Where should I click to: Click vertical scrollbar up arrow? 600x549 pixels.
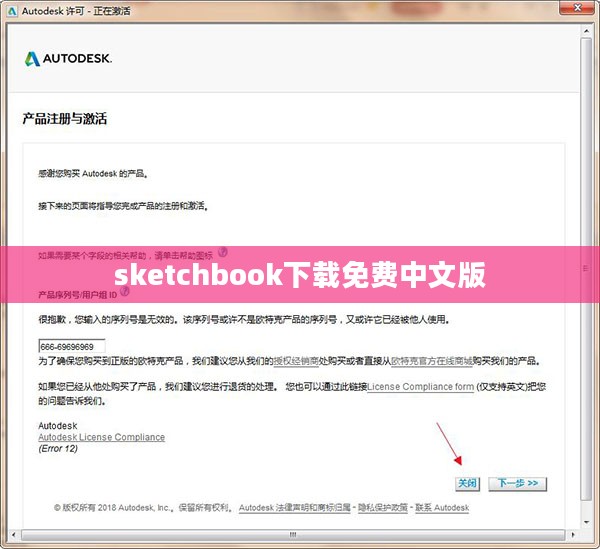click(586, 31)
